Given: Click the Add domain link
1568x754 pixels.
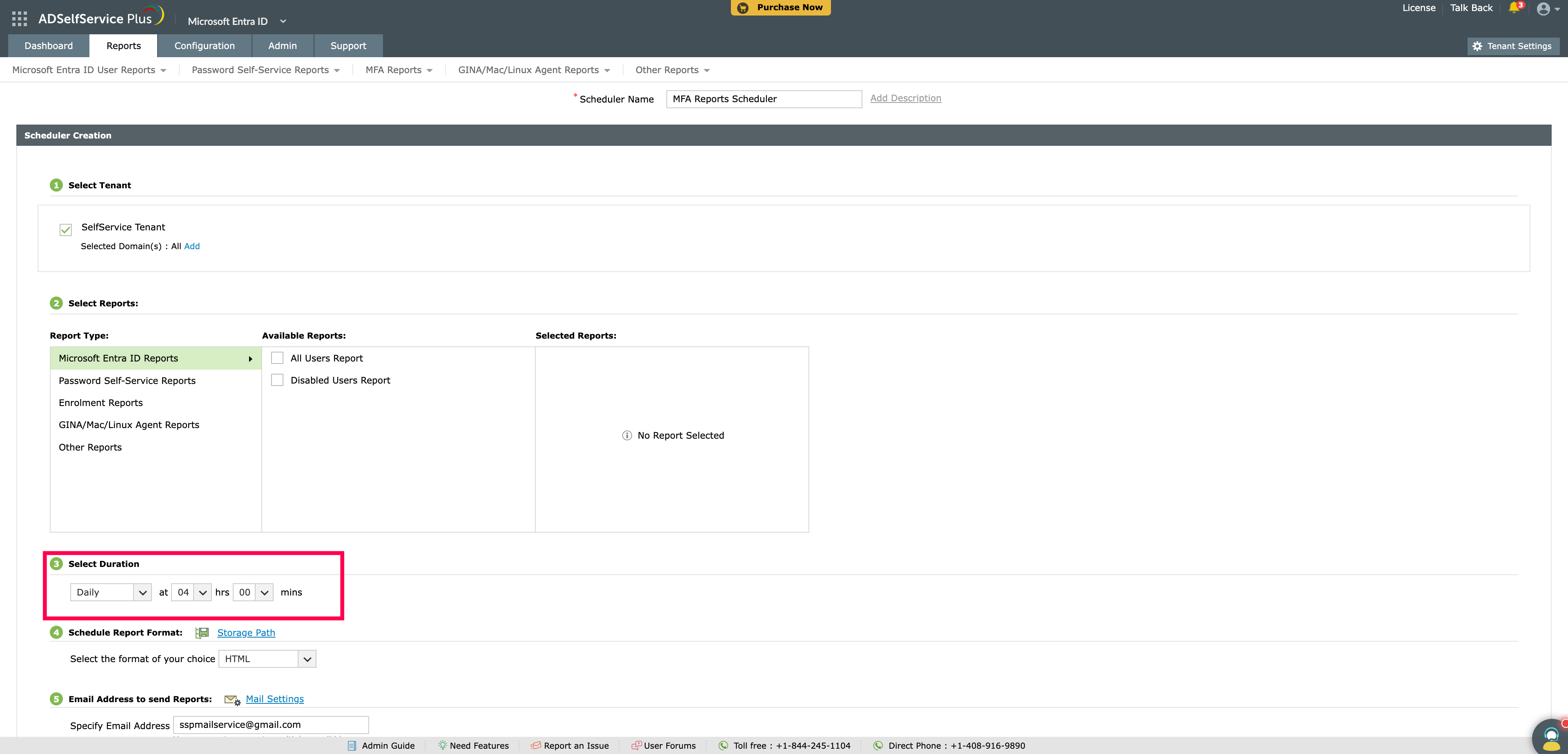Looking at the screenshot, I should pyautogui.click(x=192, y=246).
